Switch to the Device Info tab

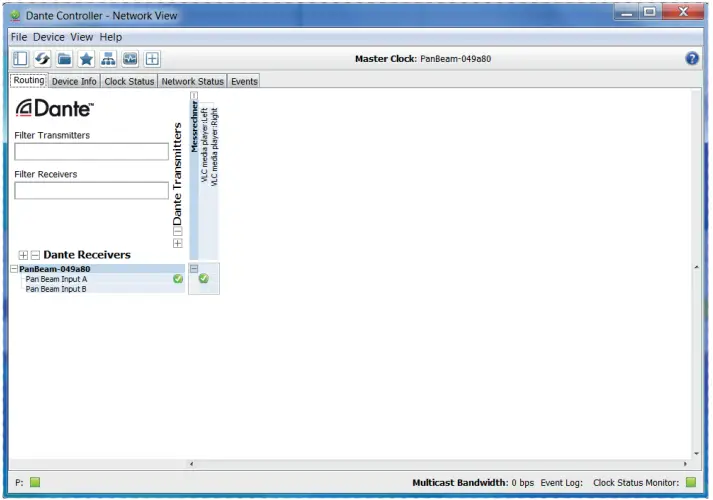74,81
